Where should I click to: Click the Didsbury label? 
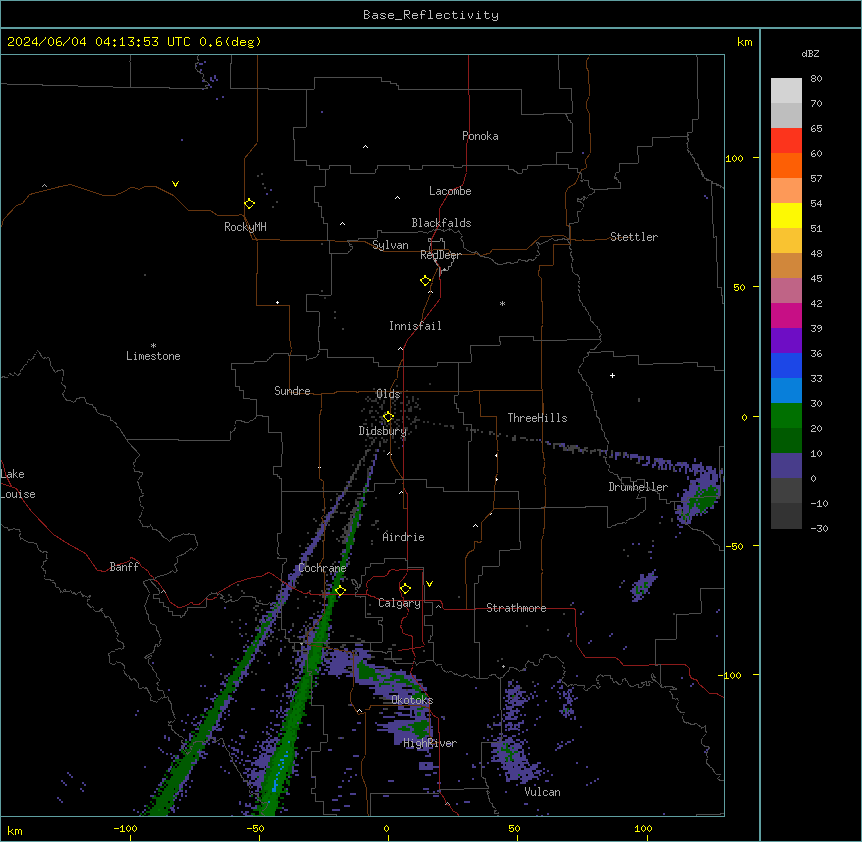383,431
